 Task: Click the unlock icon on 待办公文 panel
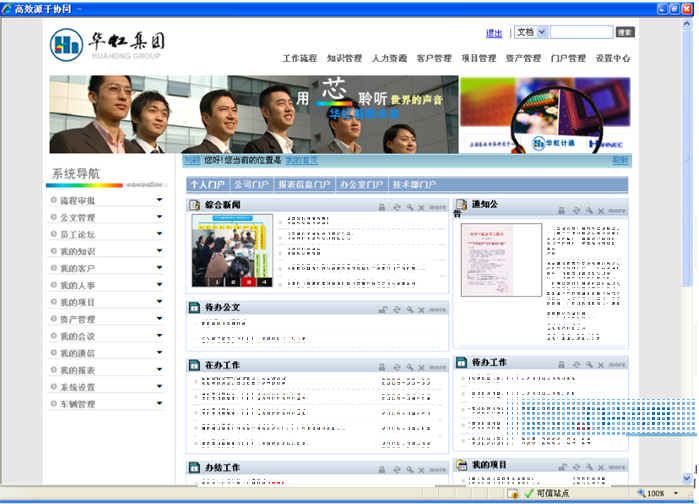pyautogui.click(x=382, y=310)
